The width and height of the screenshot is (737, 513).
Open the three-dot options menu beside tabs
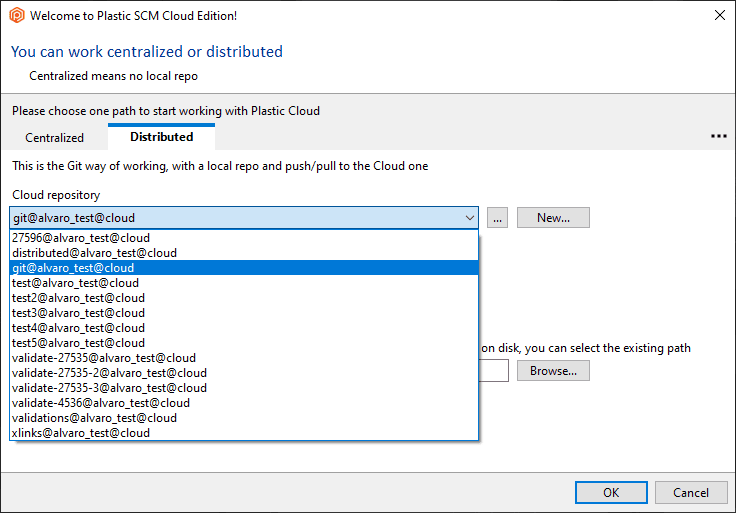click(x=719, y=136)
